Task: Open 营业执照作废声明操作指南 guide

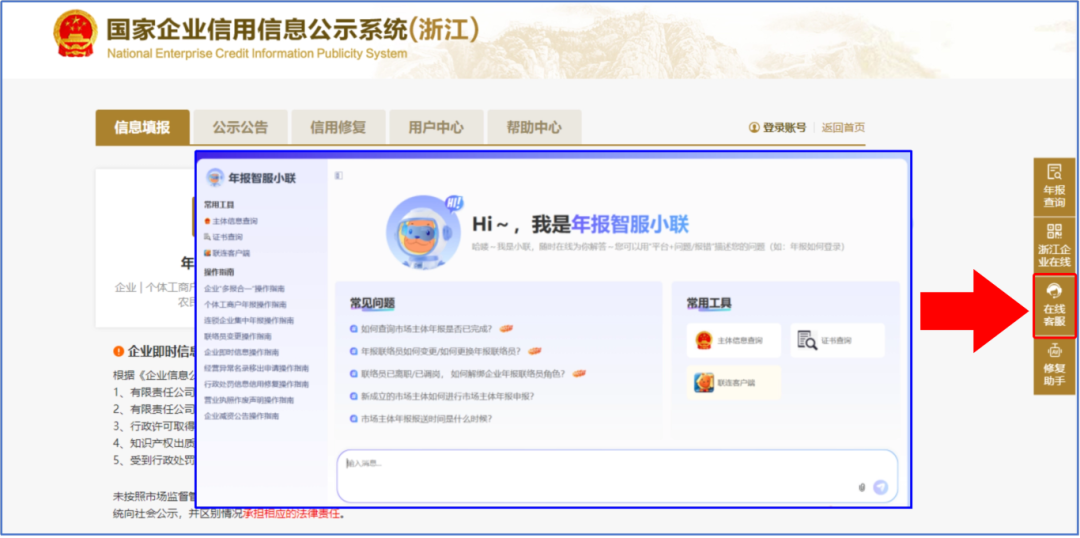Action: click(249, 400)
